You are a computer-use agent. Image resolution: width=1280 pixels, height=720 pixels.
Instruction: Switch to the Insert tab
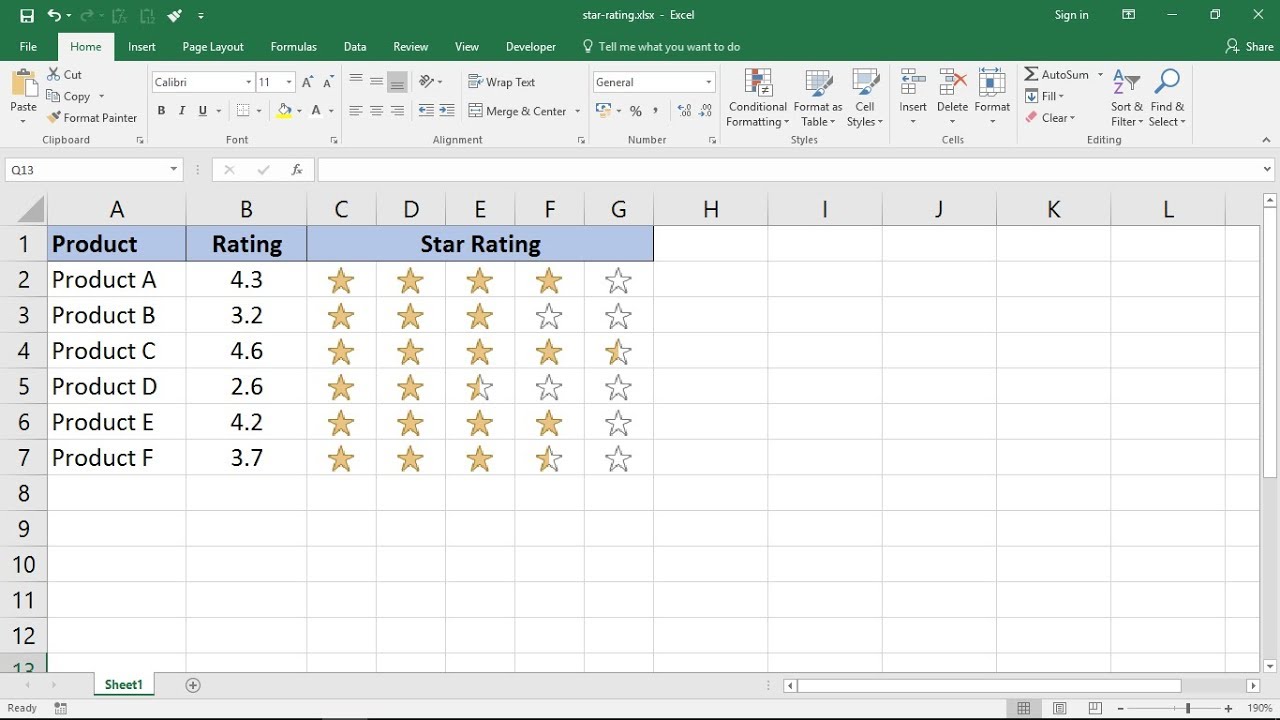pos(142,47)
